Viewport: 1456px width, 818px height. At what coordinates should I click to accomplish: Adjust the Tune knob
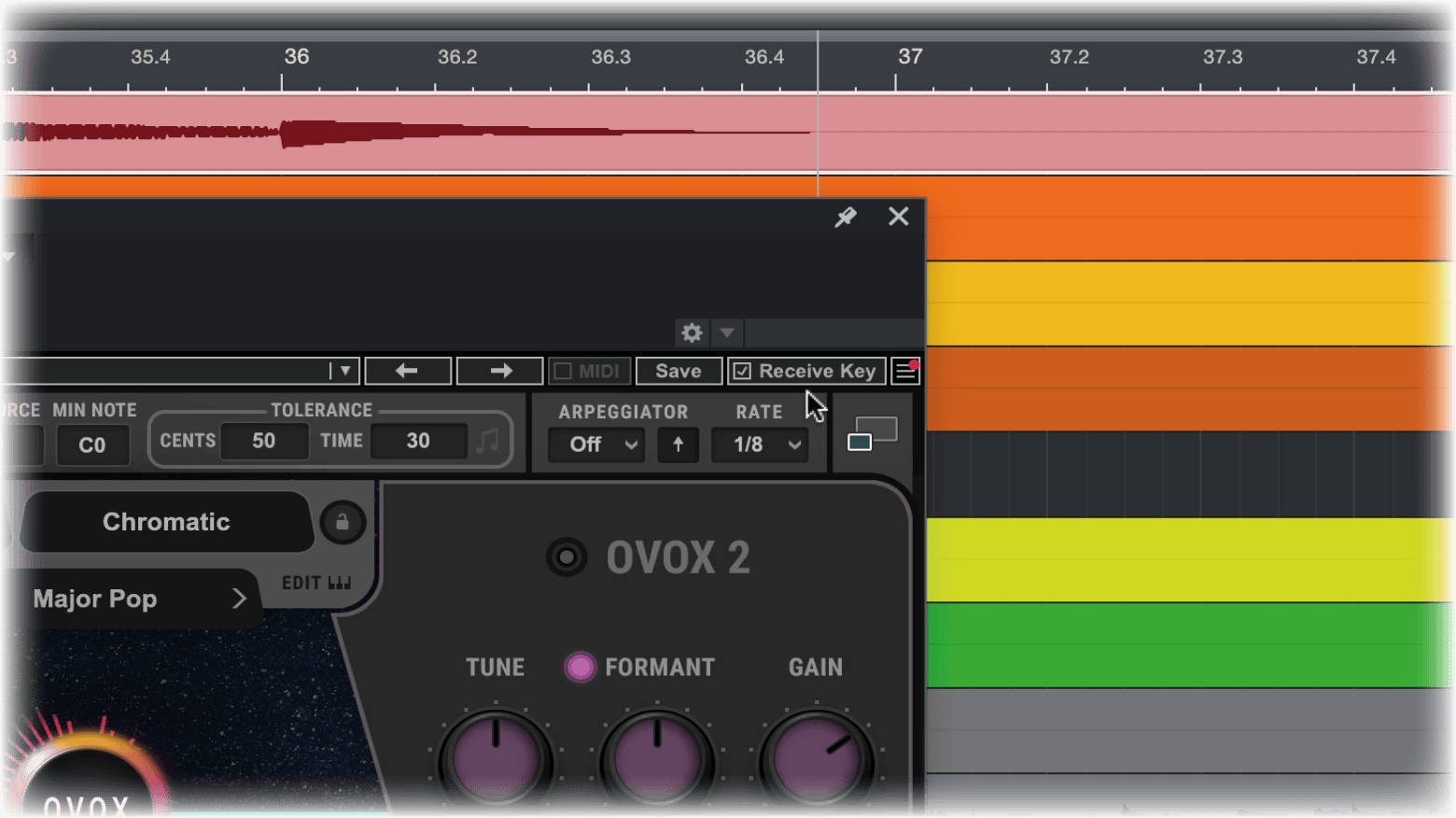496,758
